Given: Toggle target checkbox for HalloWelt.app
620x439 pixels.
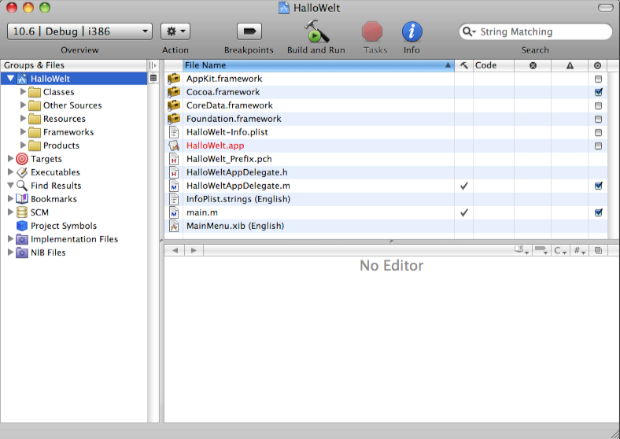Looking at the screenshot, I should click(598, 146).
